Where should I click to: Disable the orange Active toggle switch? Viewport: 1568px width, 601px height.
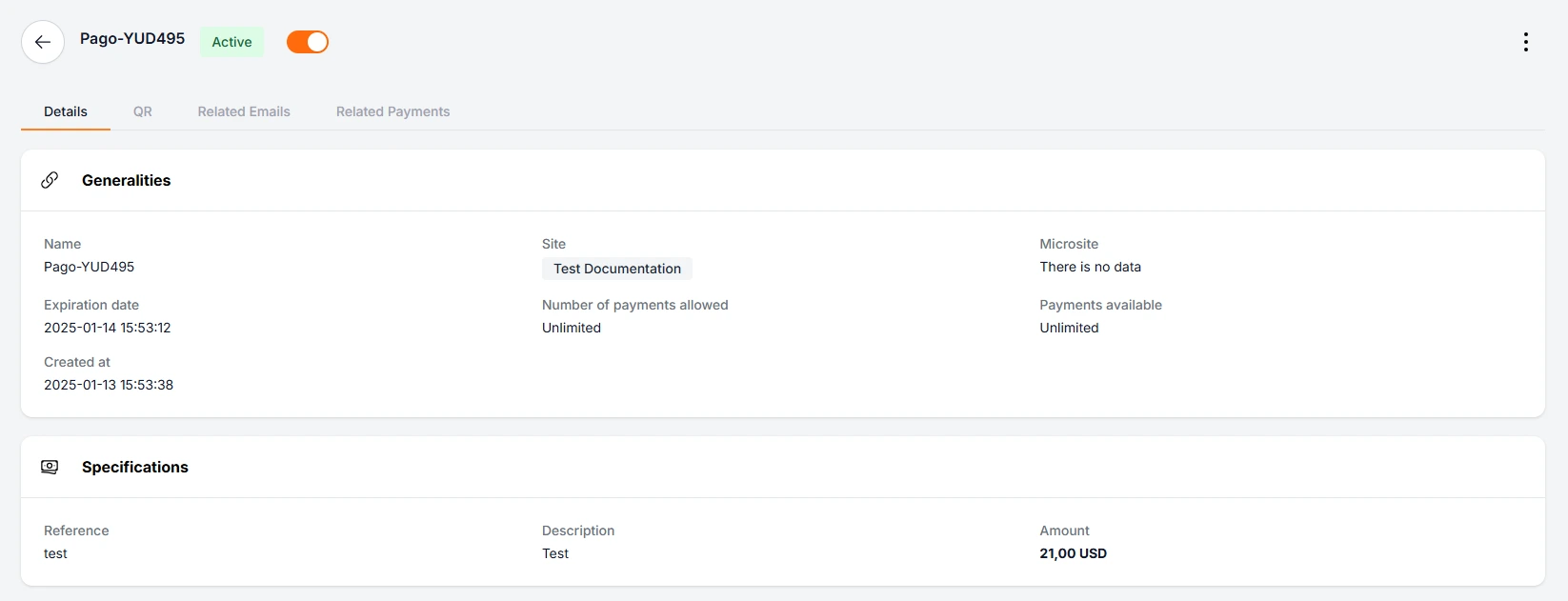click(308, 42)
